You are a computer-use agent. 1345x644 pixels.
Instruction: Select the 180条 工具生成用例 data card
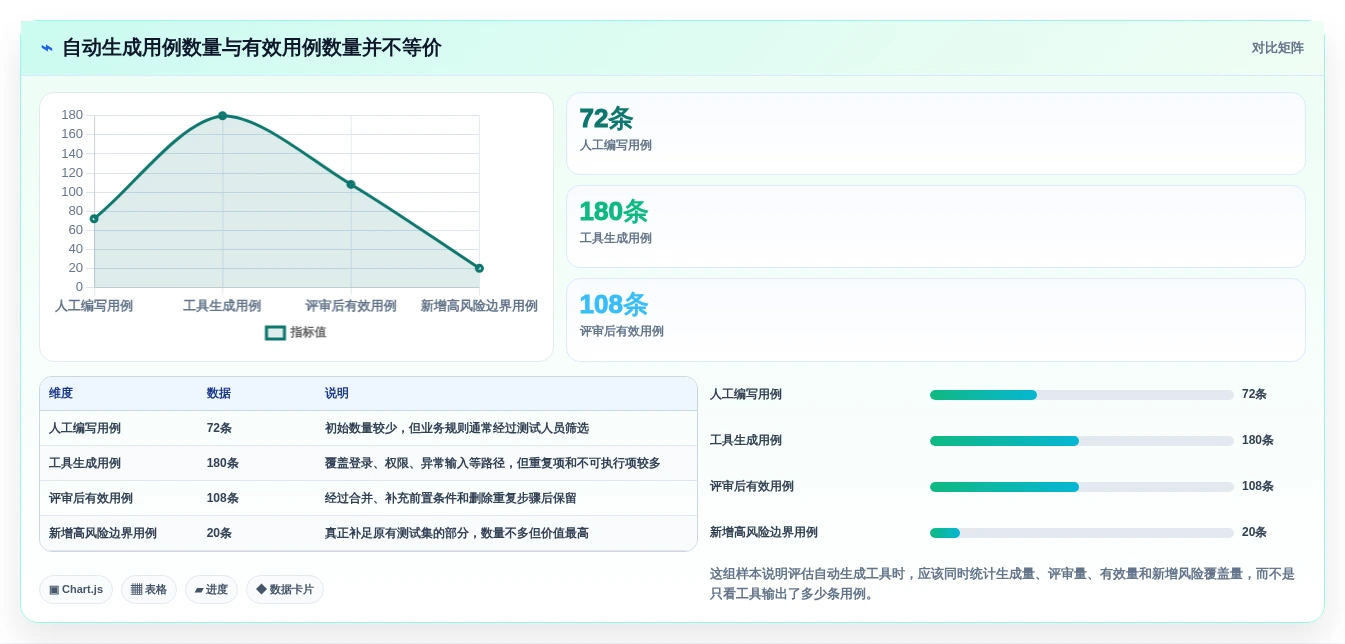(x=935, y=227)
